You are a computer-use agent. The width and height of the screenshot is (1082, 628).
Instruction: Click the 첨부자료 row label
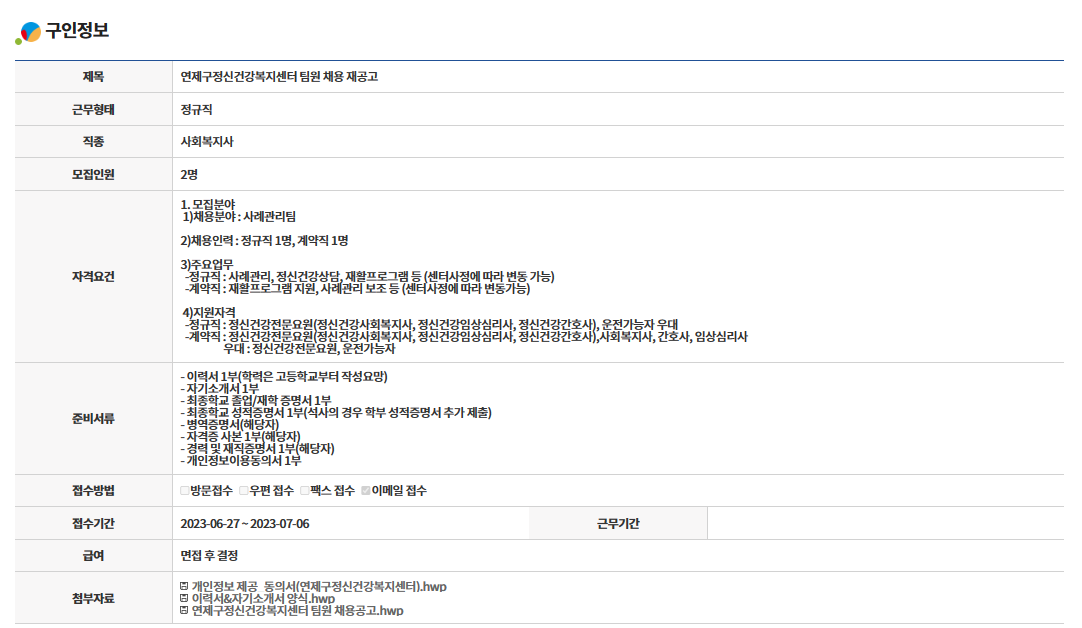pos(93,598)
